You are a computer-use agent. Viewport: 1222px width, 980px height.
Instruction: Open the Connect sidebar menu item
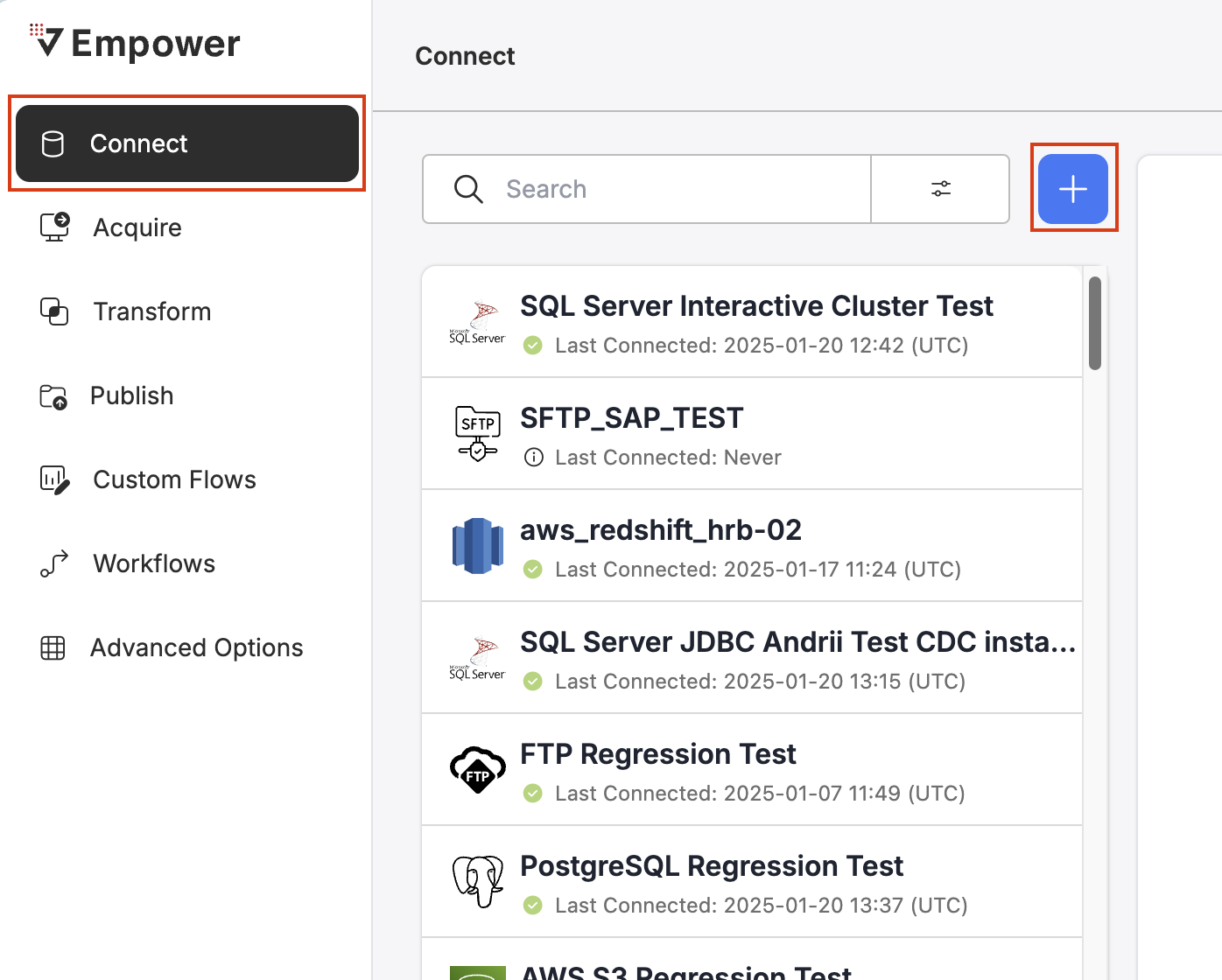click(187, 143)
